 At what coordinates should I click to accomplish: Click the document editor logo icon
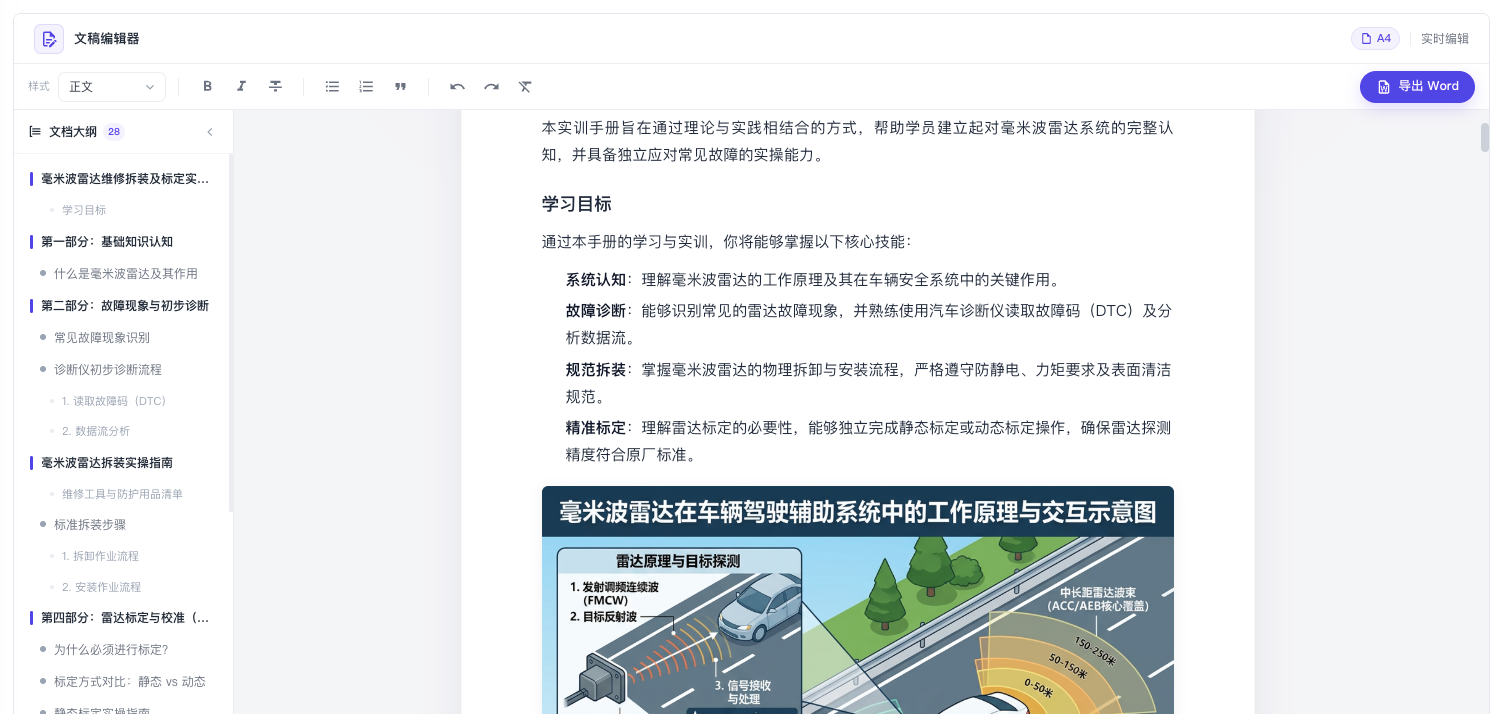pyautogui.click(x=49, y=39)
